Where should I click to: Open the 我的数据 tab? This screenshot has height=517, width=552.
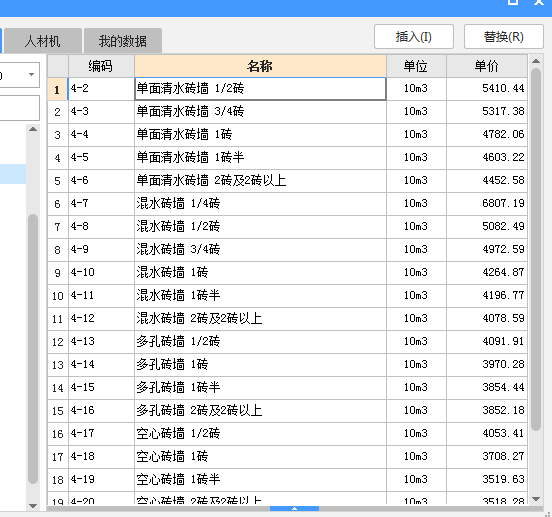click(x=123, y=41)
